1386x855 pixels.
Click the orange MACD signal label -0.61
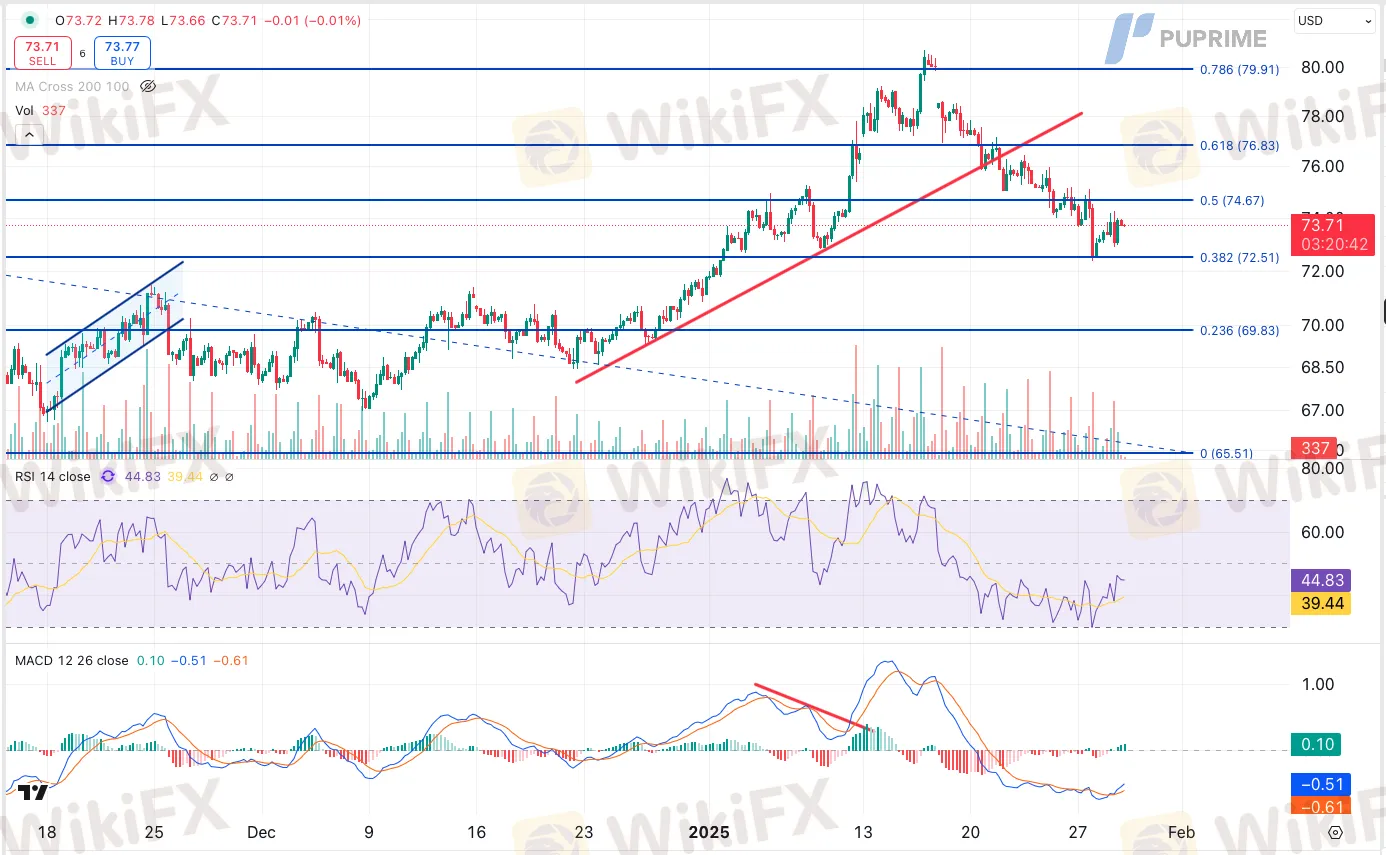(1321, 806)
